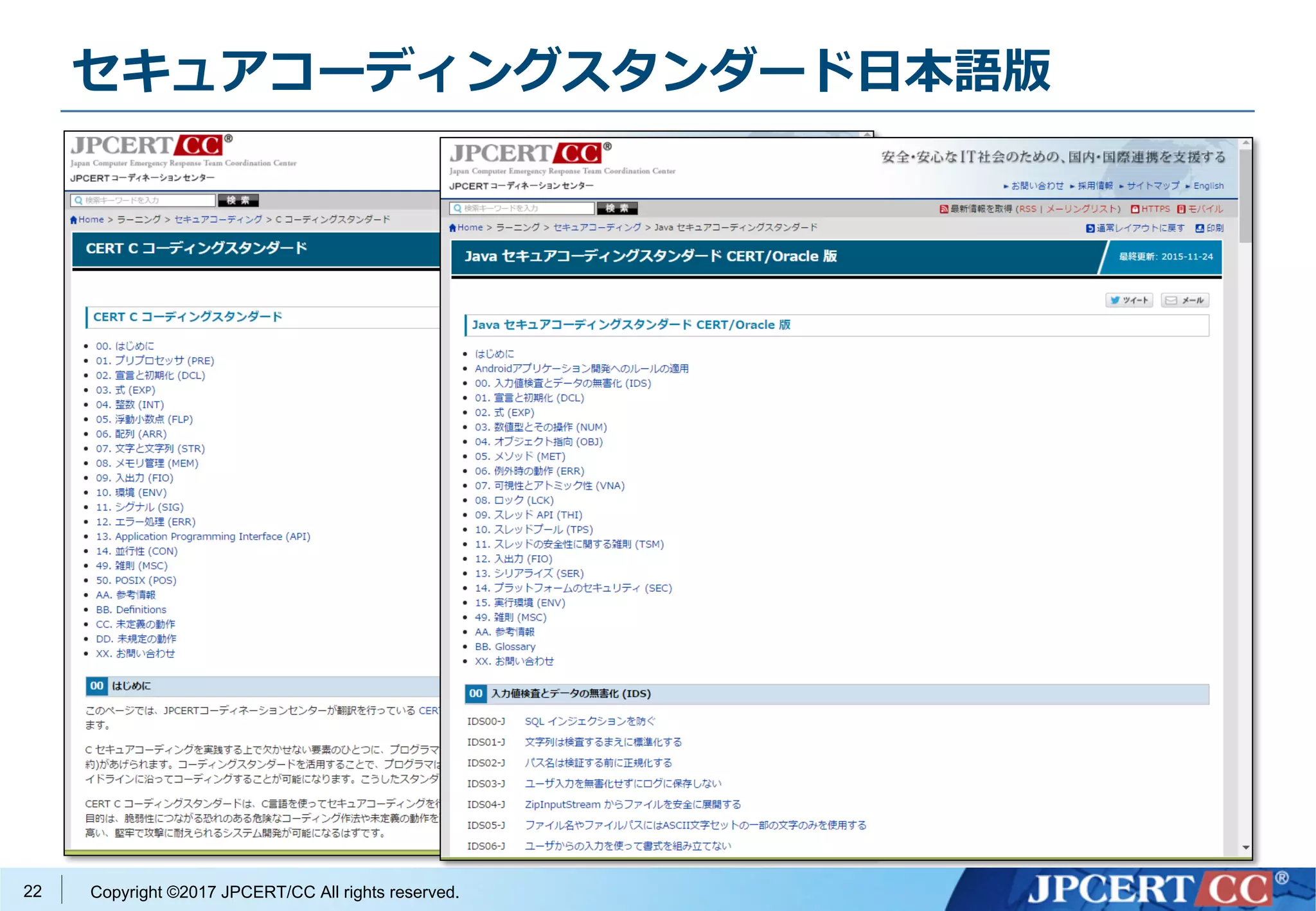Click the HTTPS icon link
Image resolution: width=1316 pixels, height=911 pixels.
[1135, 209]
